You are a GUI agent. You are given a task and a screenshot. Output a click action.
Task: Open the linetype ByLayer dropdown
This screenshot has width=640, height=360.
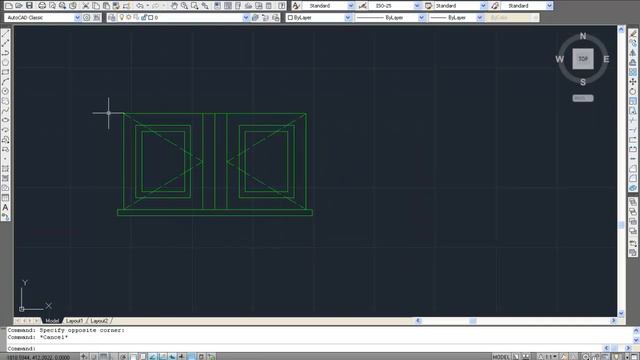click(422, 18)
